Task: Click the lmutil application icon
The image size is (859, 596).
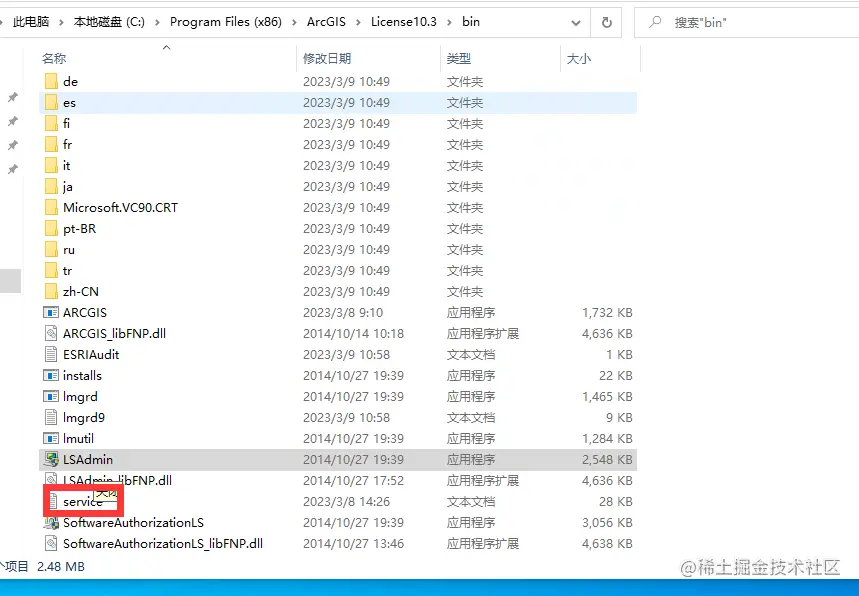Action: (x=51, y=439)
